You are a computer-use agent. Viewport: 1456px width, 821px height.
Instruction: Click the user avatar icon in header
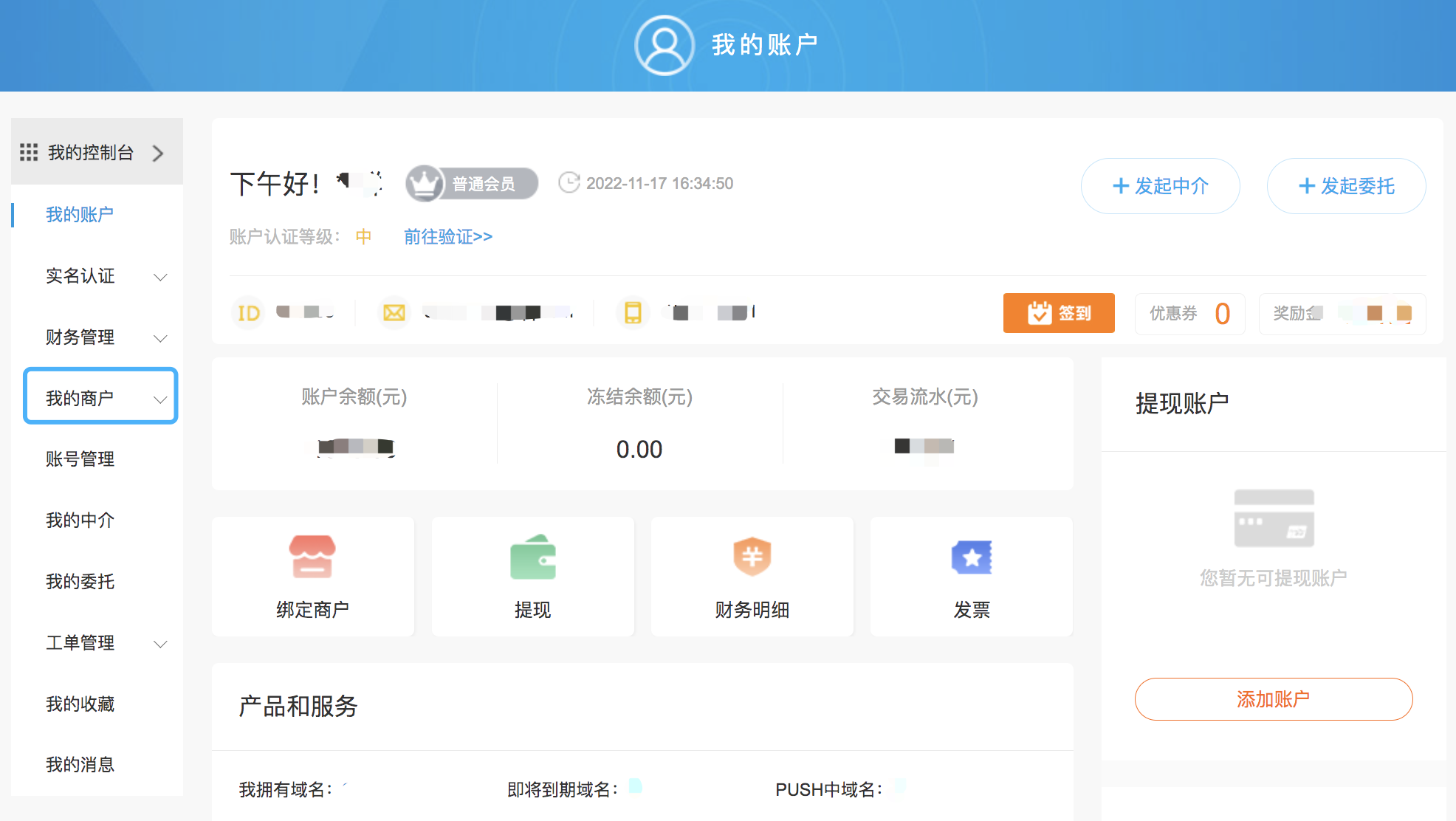(x=665, y=45)
